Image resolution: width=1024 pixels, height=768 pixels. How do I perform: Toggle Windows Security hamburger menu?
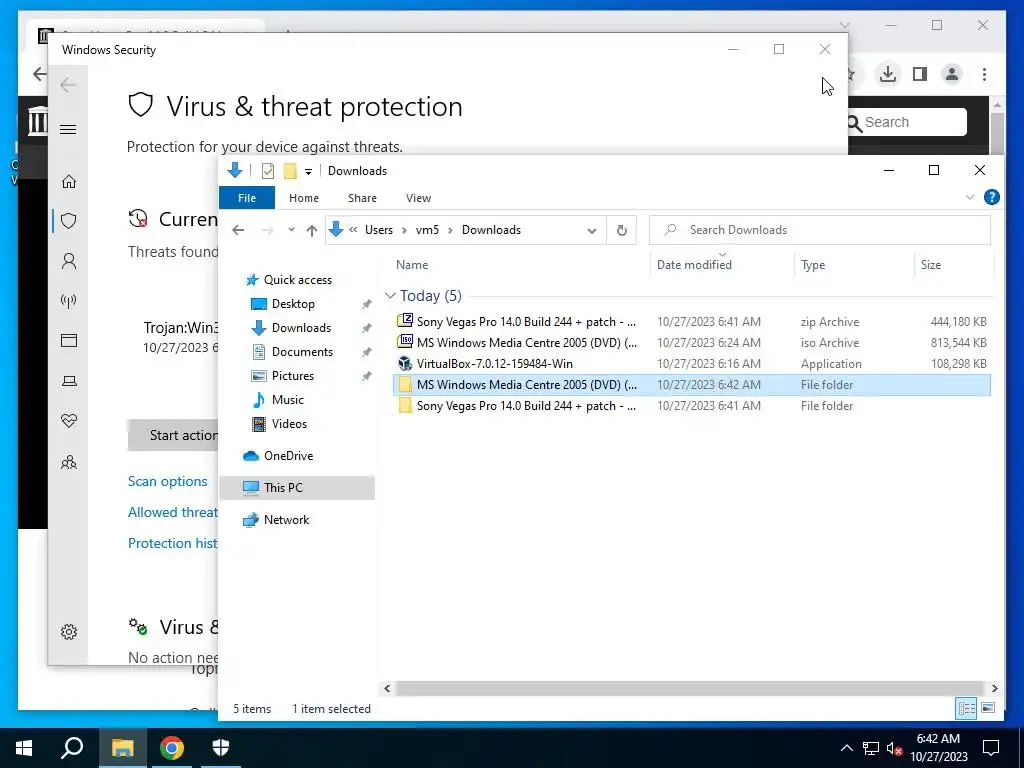(x=68, y=129)
